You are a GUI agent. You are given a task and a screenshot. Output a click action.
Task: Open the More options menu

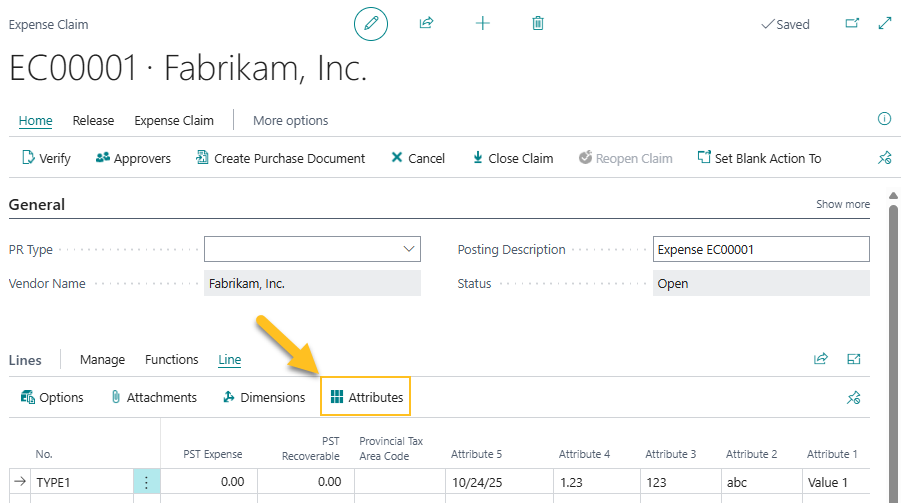[x=290, y=121]
